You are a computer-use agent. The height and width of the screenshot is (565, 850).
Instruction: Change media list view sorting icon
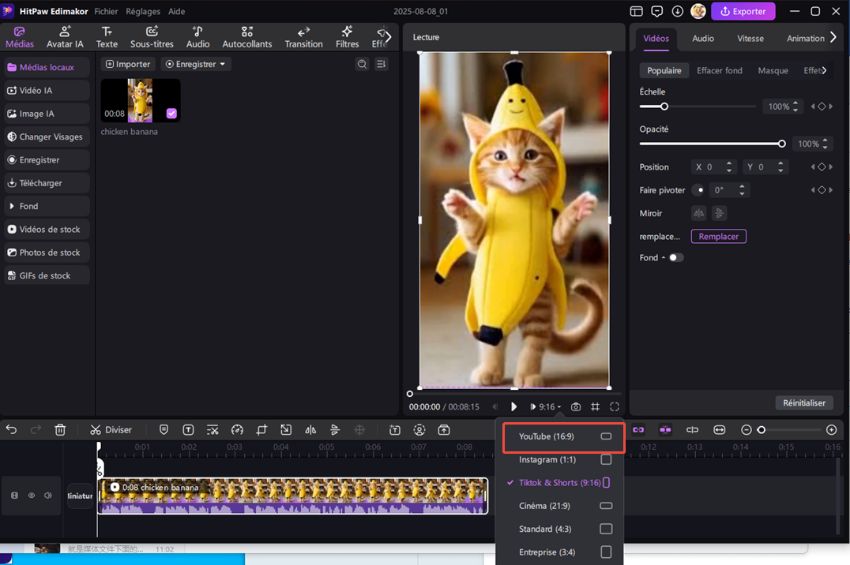[381, 64]
